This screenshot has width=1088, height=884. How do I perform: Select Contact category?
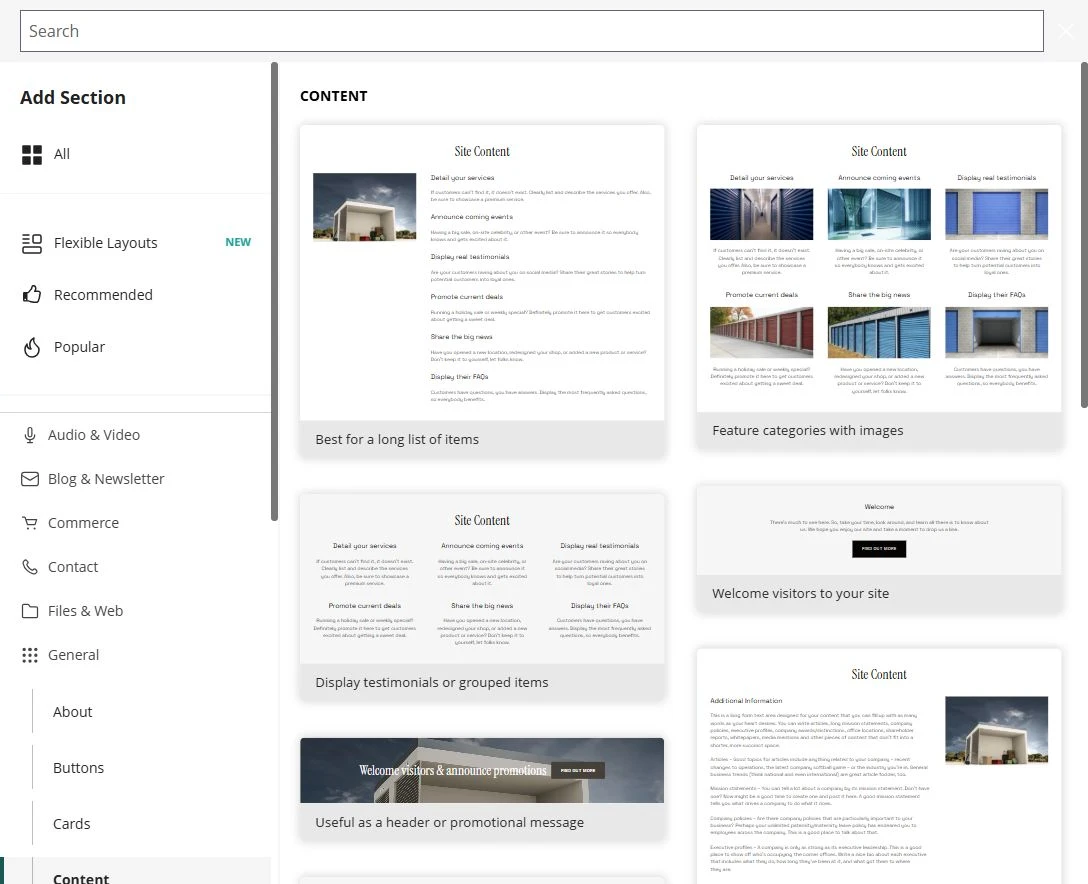(x=135, y=567)
